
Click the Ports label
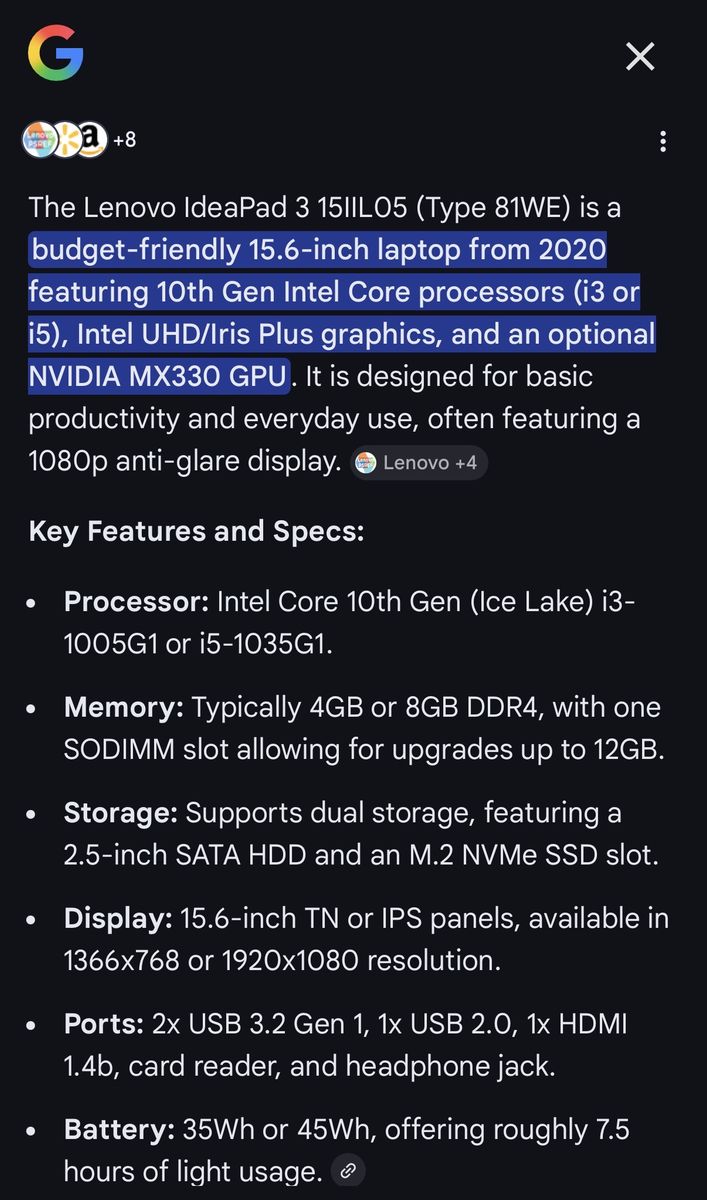pos(104,1024)
